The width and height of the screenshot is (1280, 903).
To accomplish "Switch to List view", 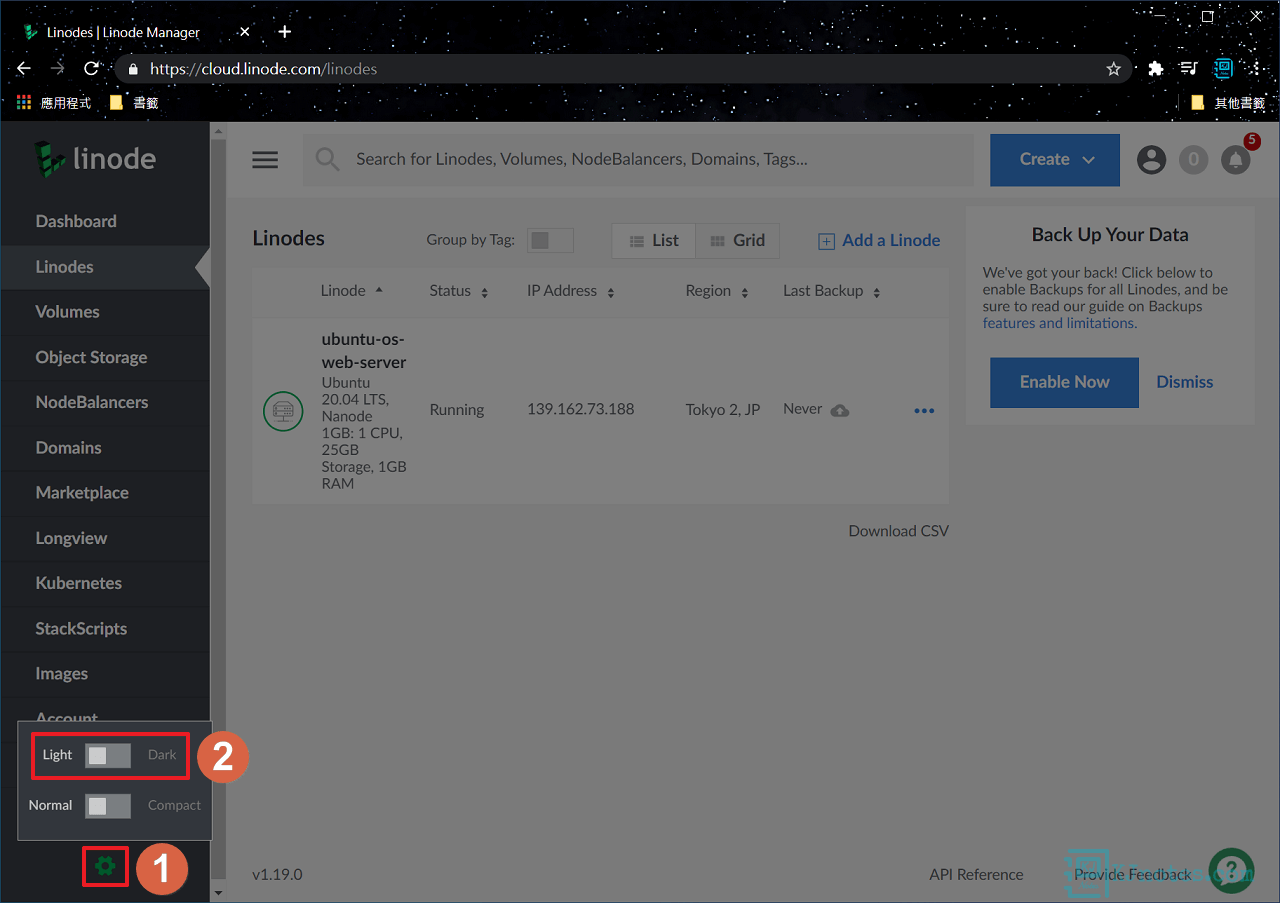I will coord(654,241).
